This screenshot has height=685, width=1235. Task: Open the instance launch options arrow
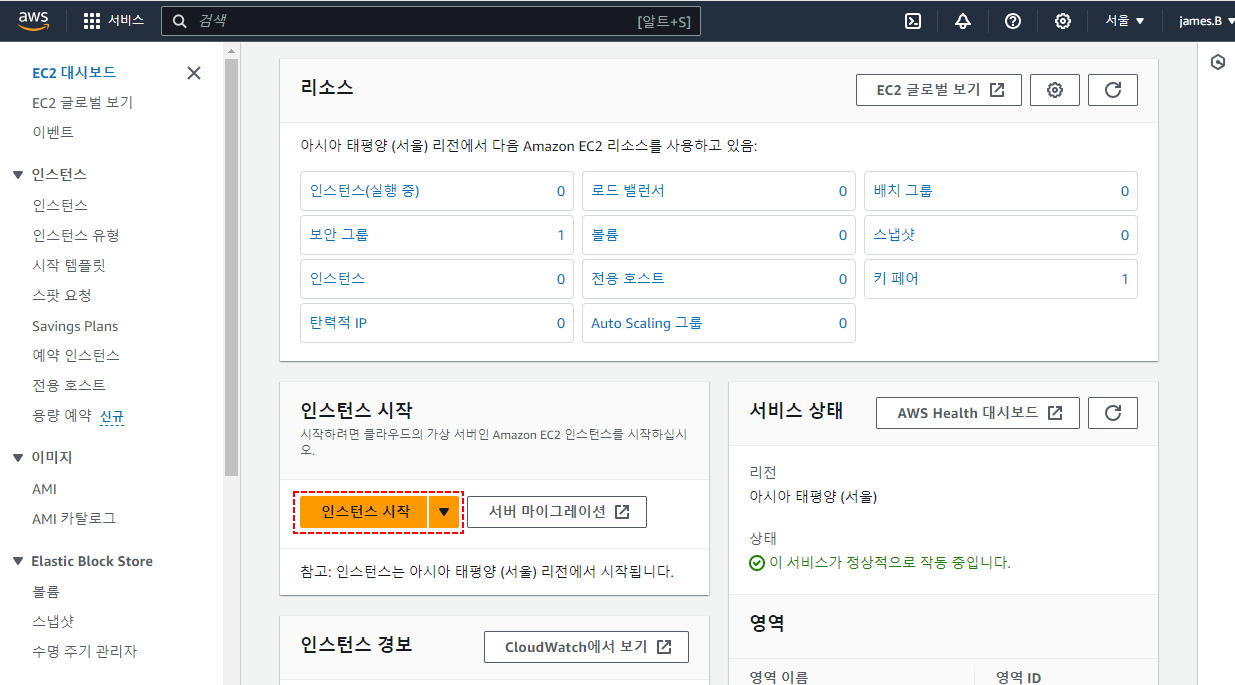pyautogui.click(x=444, y=512)
